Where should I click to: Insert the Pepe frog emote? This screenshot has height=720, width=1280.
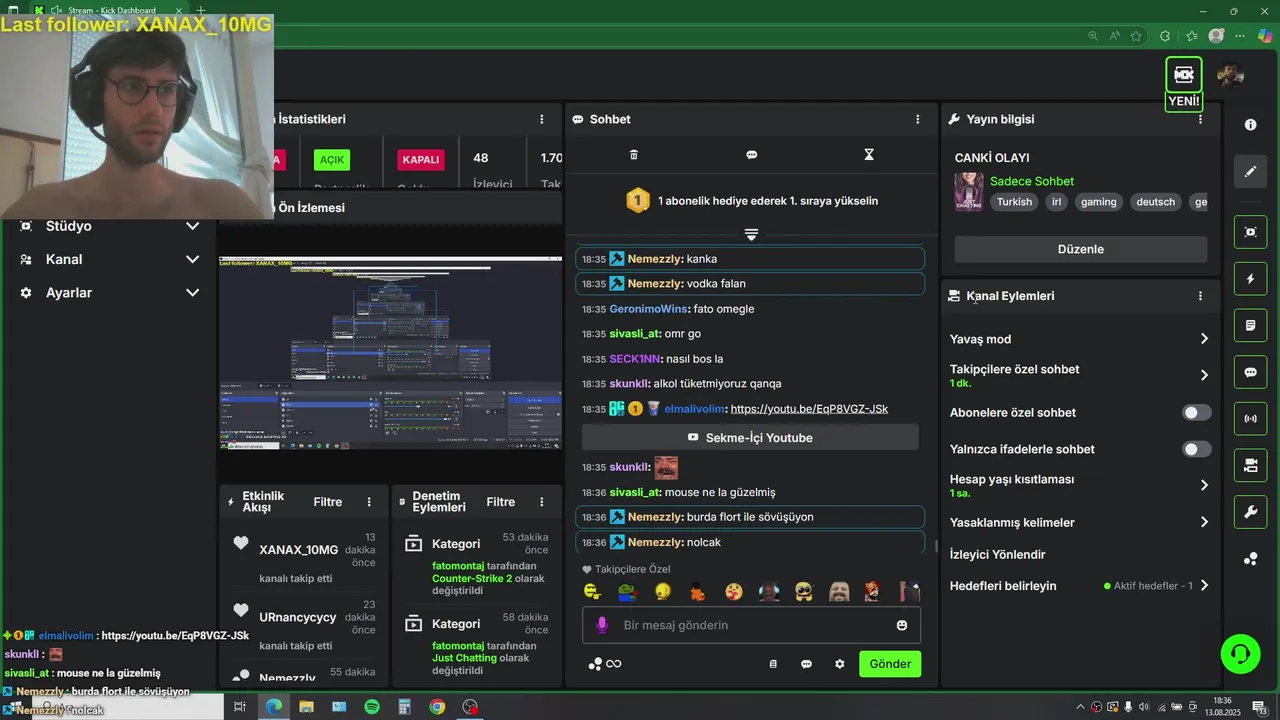tap(627, 592)
